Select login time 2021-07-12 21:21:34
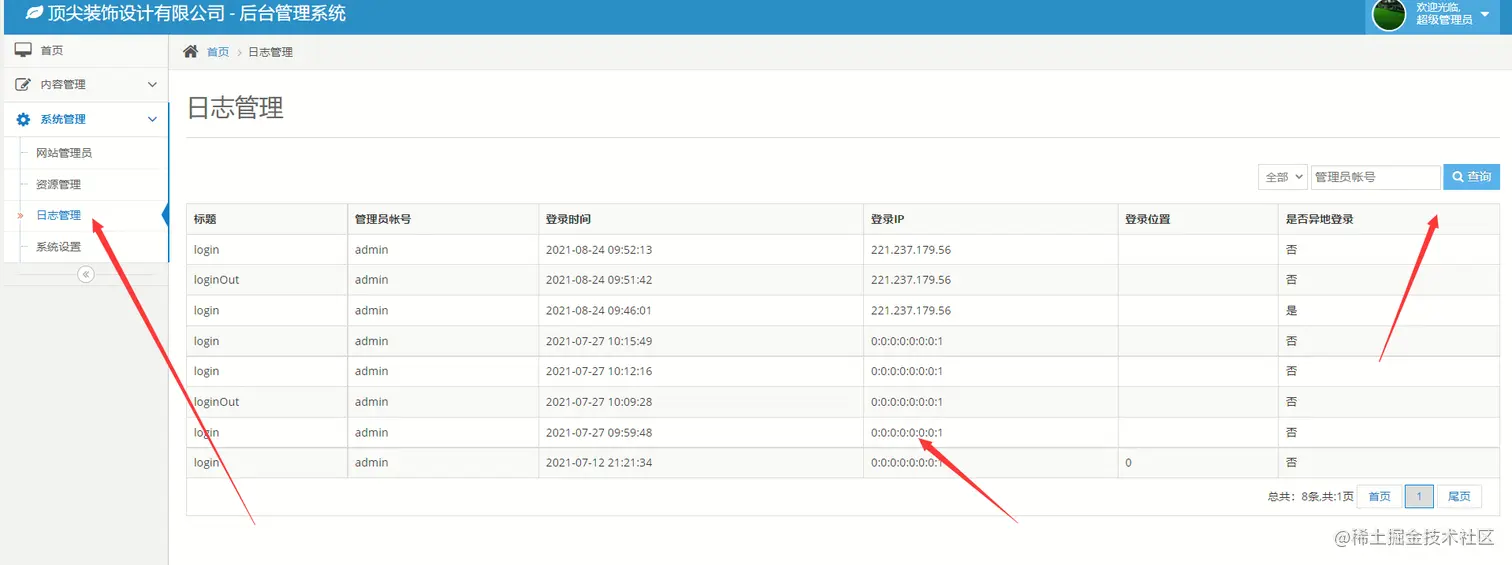1512x565 pixels. (x=599, y=463)
